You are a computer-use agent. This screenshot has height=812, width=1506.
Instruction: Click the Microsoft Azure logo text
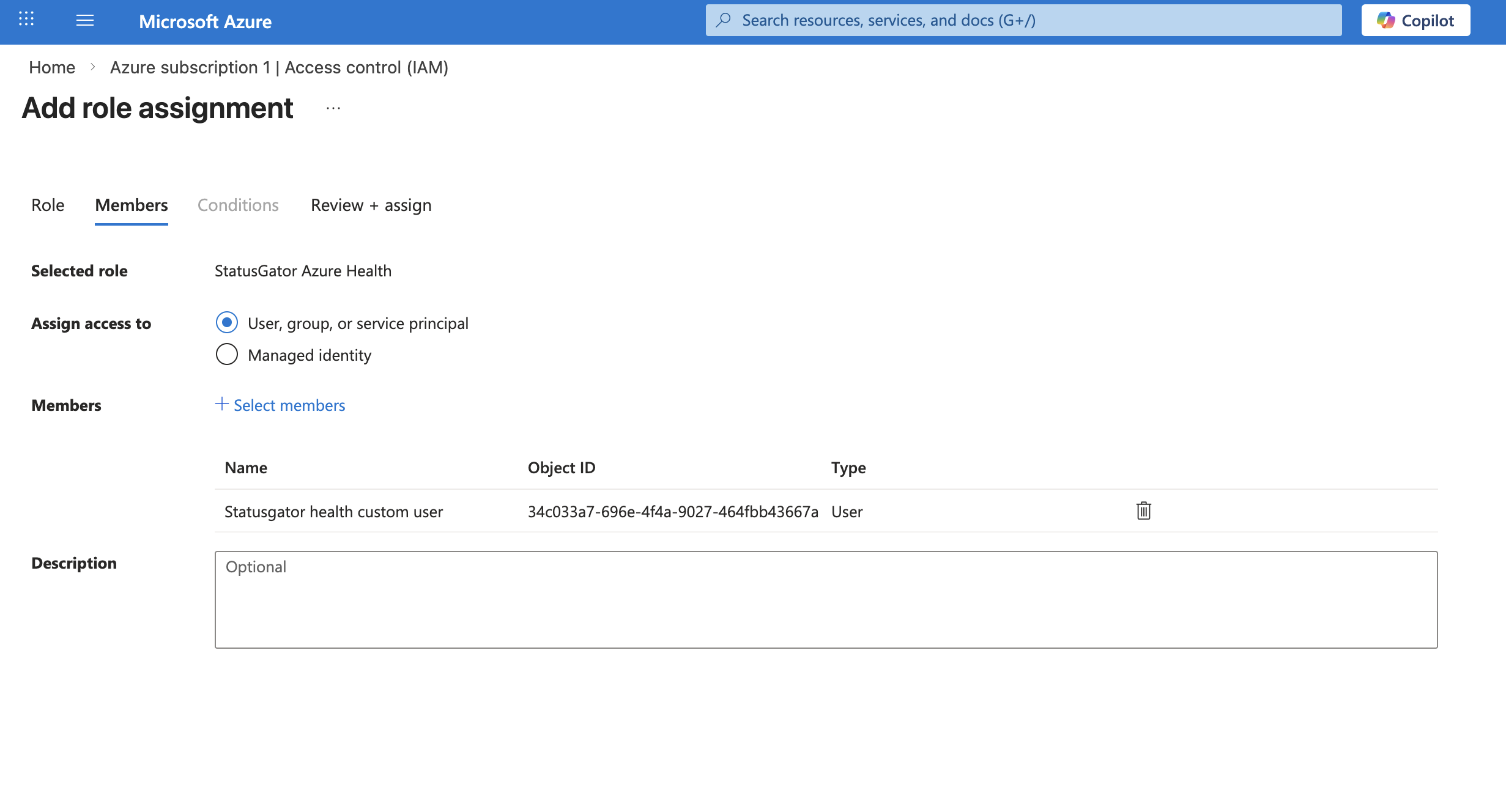coord(205,21)
